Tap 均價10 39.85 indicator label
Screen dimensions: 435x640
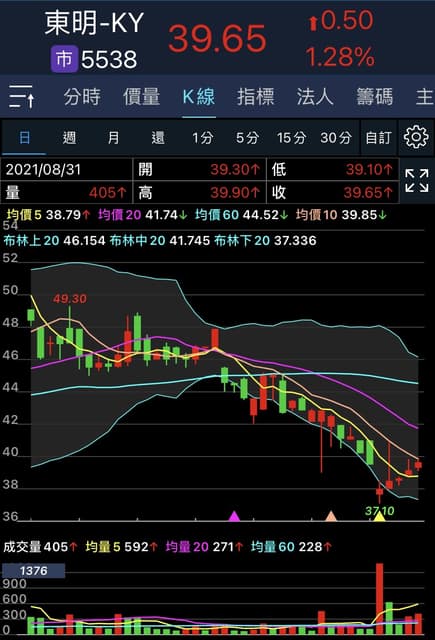click(341, 215)
